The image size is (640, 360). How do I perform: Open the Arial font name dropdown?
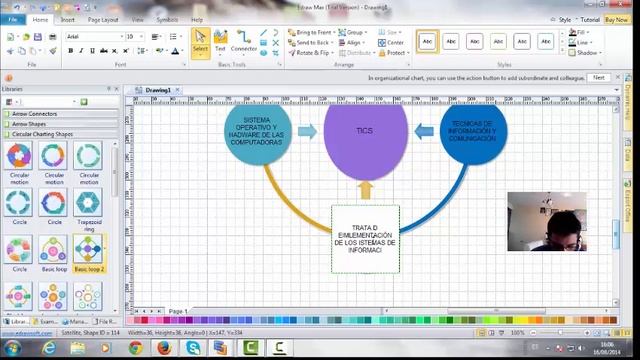click(x=122, y=37)
